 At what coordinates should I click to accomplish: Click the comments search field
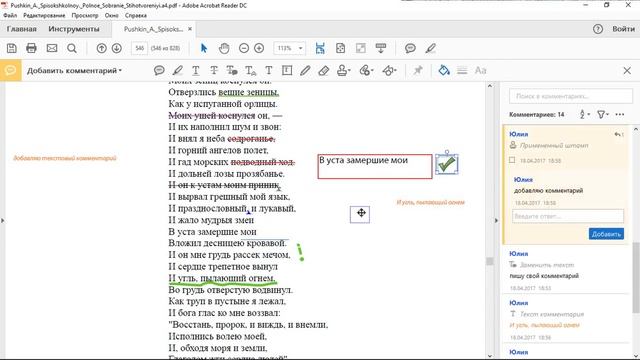pyautogui.click(x=571, y=96)
